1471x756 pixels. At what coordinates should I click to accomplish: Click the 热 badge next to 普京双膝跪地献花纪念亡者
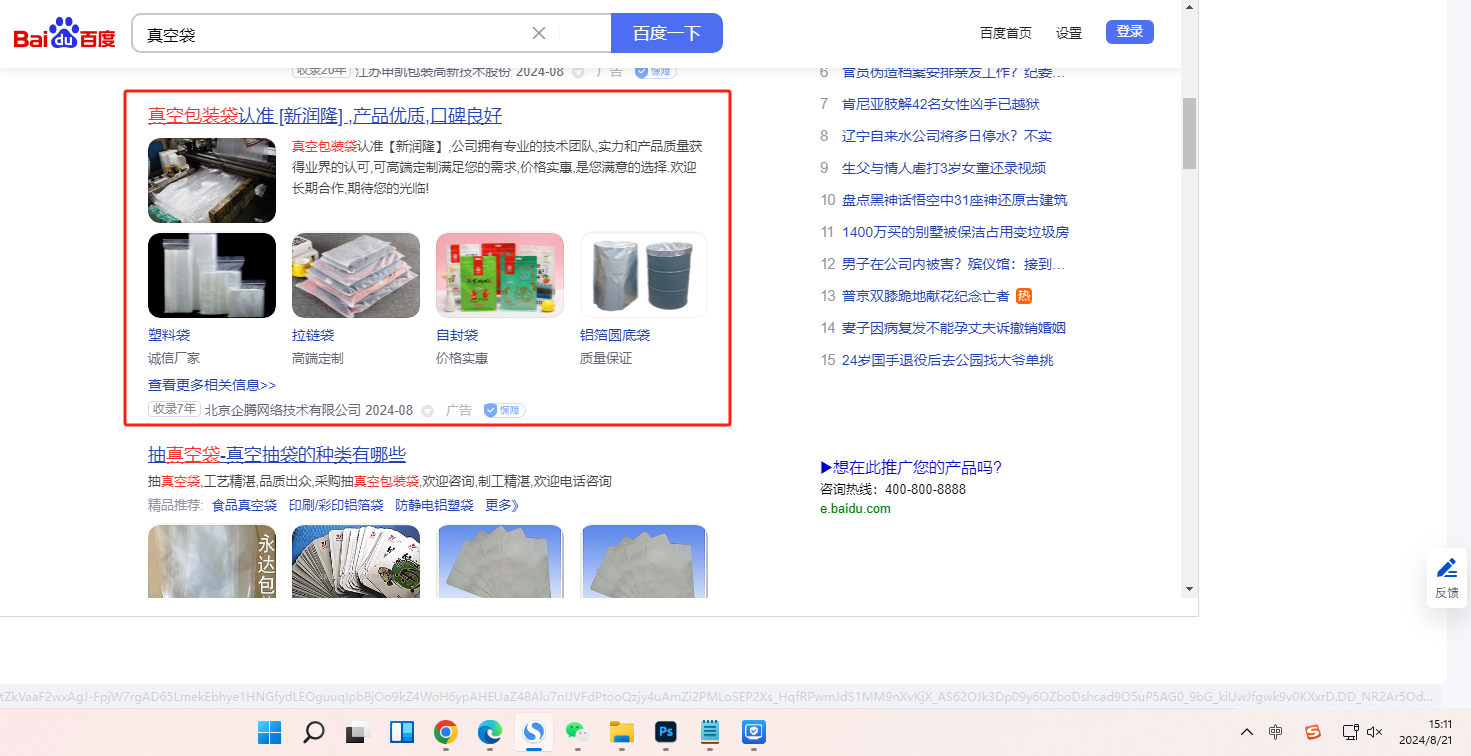tap(1024, 296)
